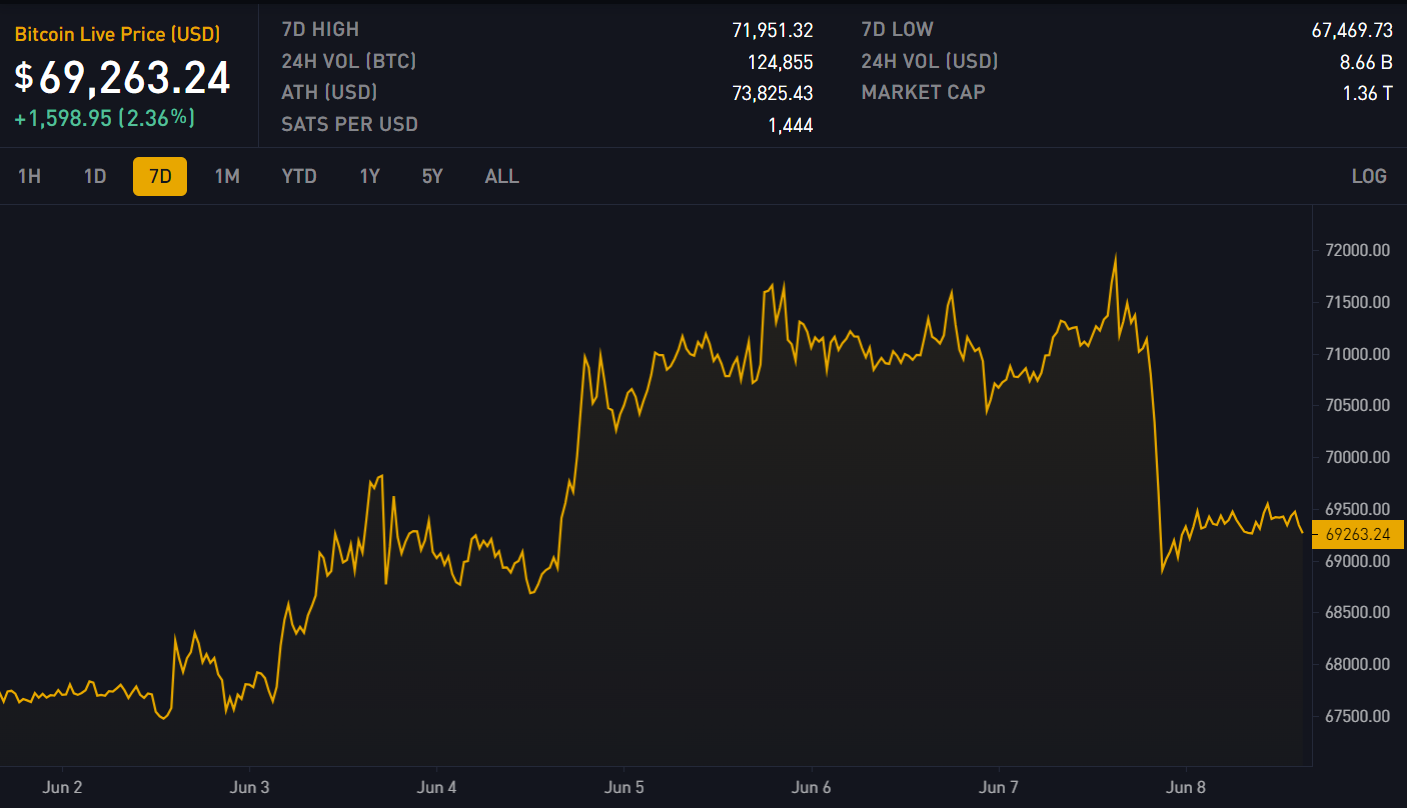Click the SATS PER USD label
Image resolution: width=1407 pixels, height=808 pixels.
350,125
